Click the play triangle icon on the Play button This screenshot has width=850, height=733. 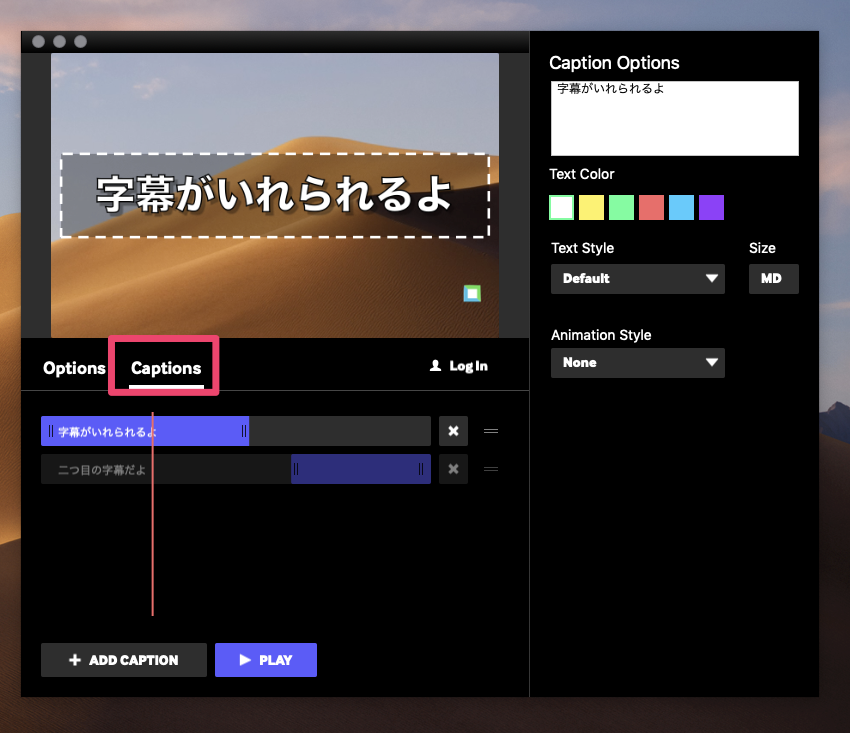pyautogui.click(x=241, y=660)
